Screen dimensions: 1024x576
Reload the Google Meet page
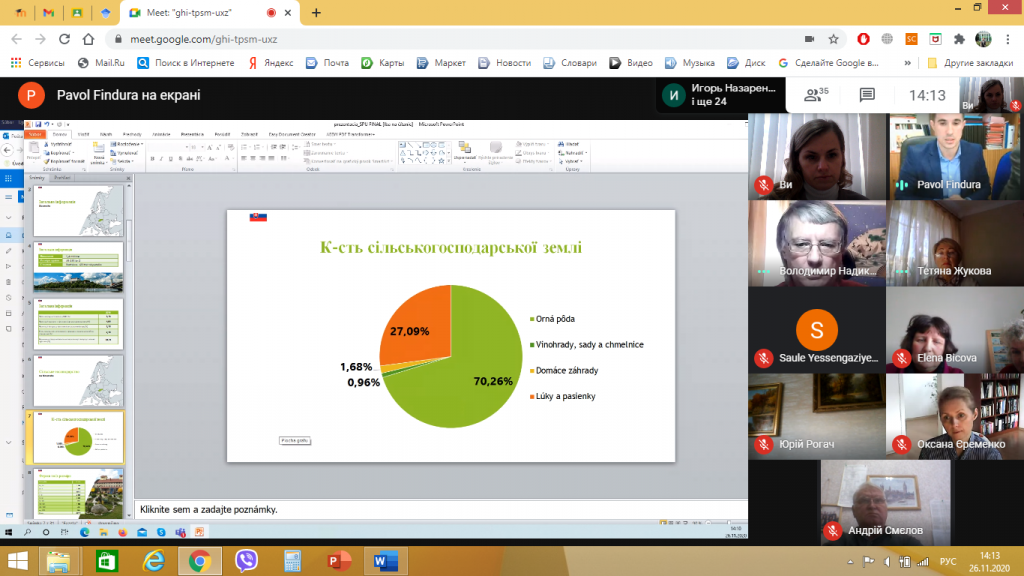tap(65, 39)
